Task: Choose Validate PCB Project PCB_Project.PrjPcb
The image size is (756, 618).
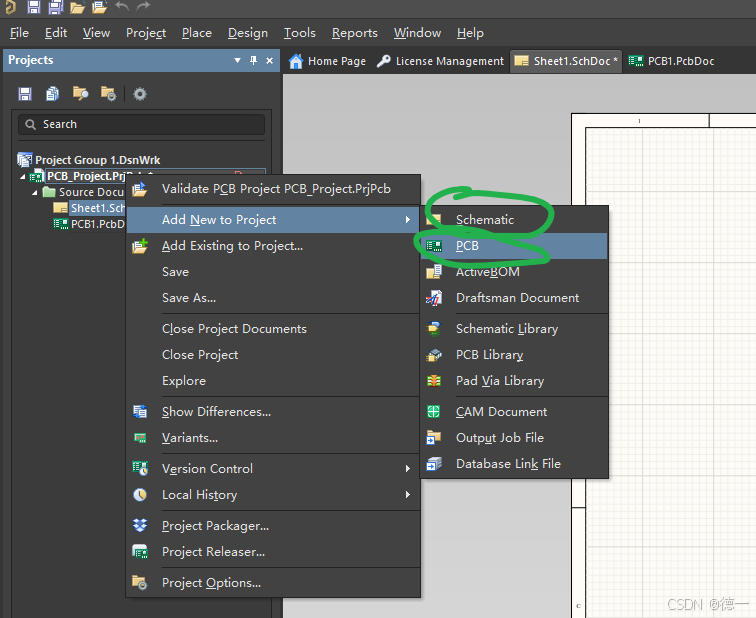Action: pyautogui.click(x=273, y=189)
